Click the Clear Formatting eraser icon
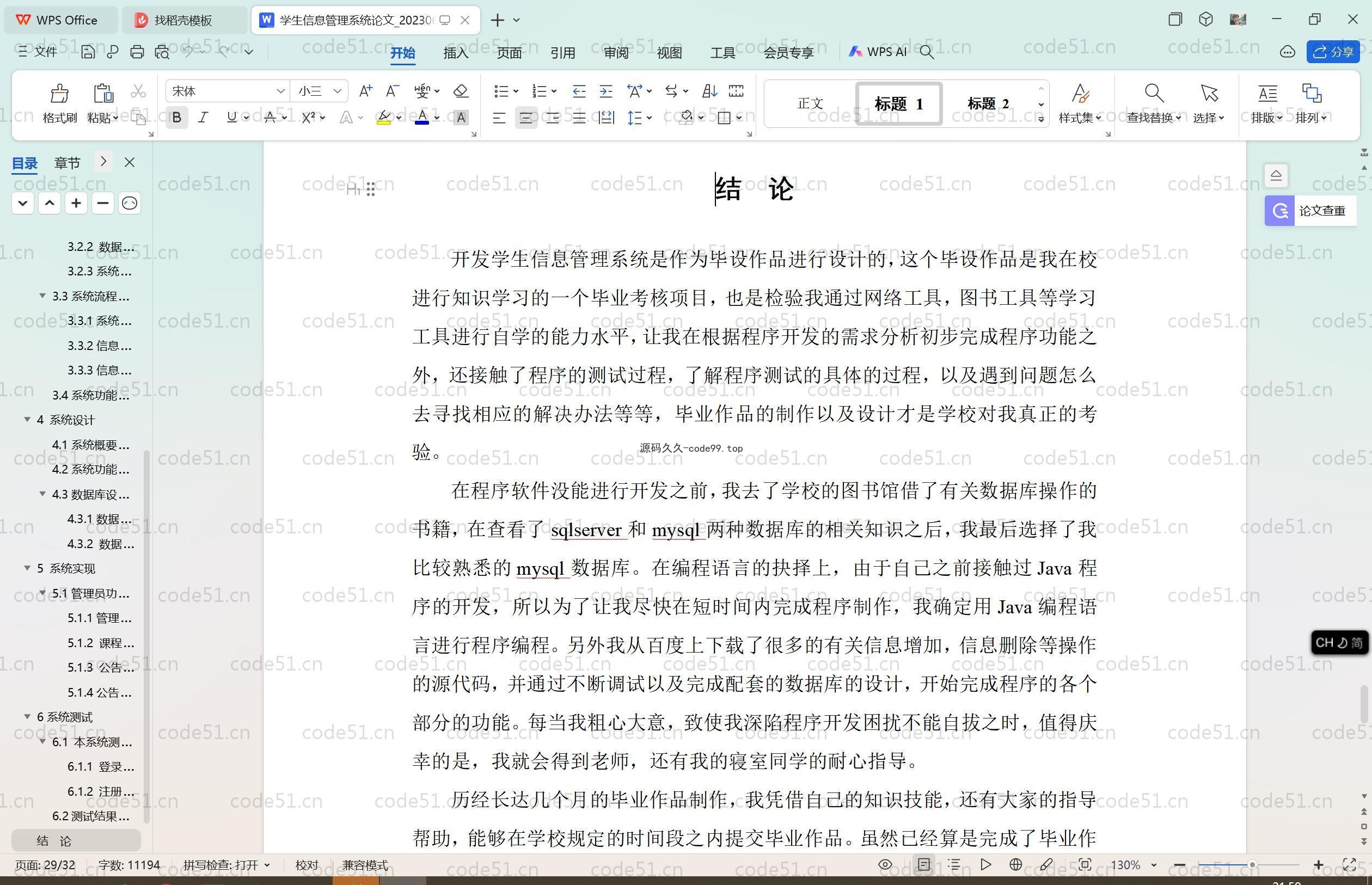Image resolution: width=1372 pixels, height=885 pixels. pyautogui.click(x=461, y=91)
